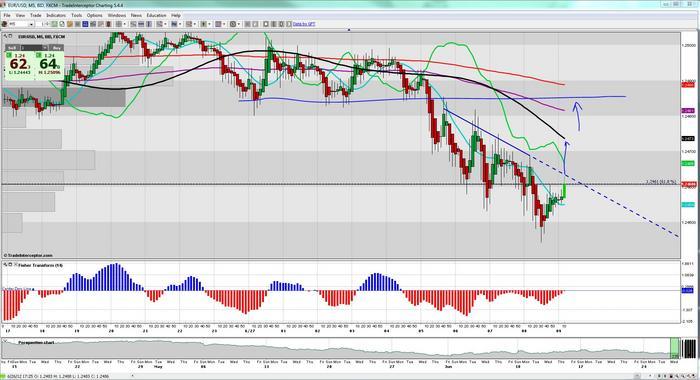Follow the Data by GFT link
The width and height of the screenshot is (700, 380).
(x=304, y=24)
